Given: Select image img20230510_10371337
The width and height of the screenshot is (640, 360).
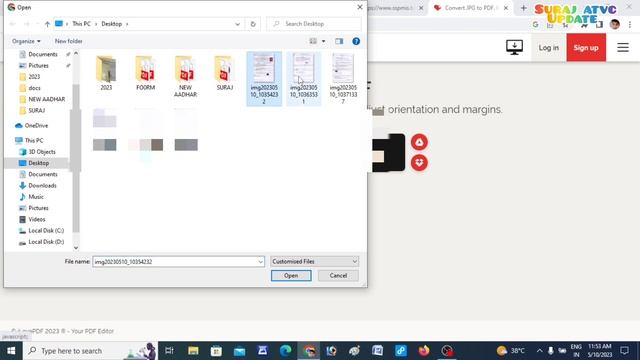Looking at the screenshot, I should click(x=343, y=79).
